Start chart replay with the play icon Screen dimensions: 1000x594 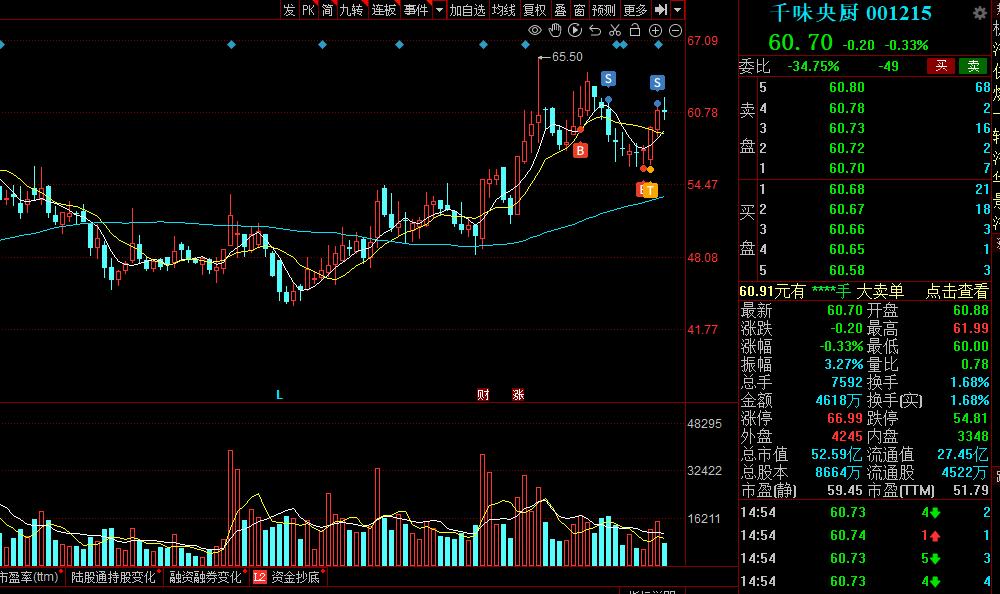(x=575, y=30)
